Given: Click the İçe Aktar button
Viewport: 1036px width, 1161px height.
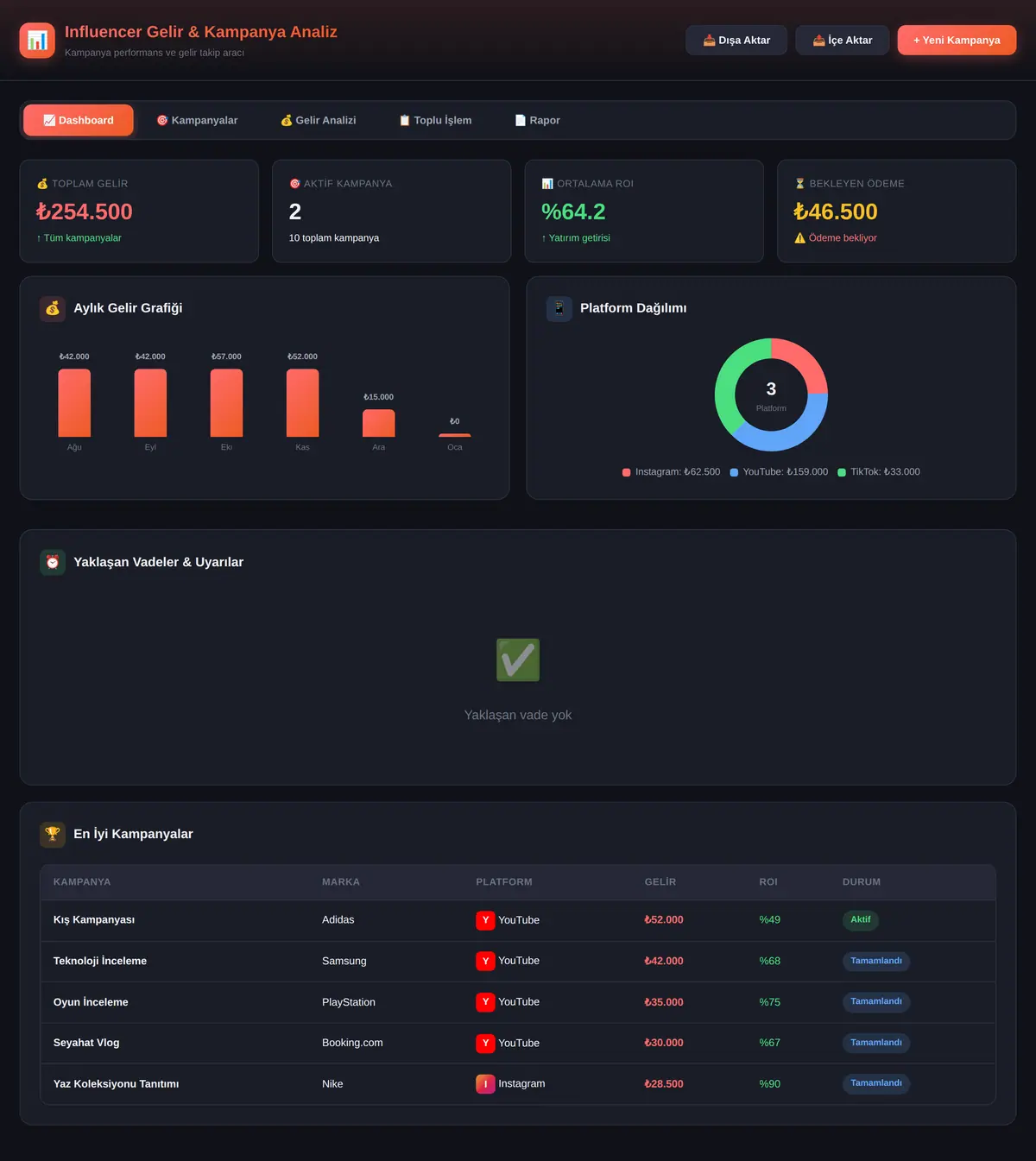Looking at the screenshot, I should tap(843, 41).
